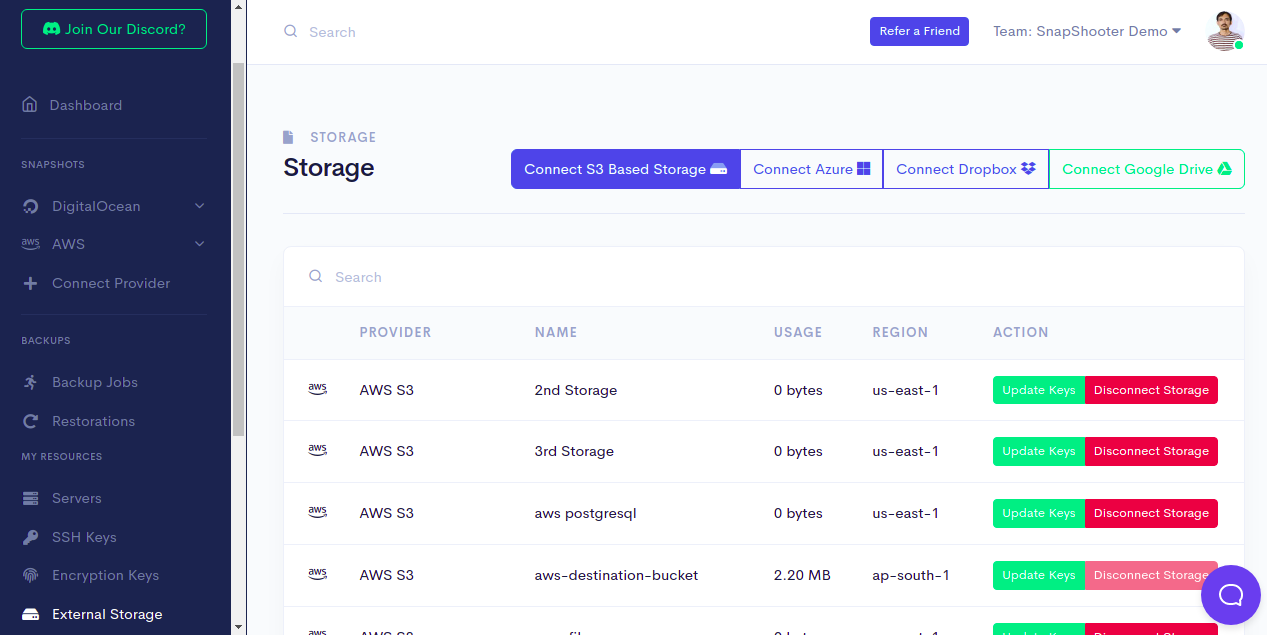Click the plus icon for Connect Provider
Image resolution: width=1267 pixels, height=635 pixels.
coord(31,283)
